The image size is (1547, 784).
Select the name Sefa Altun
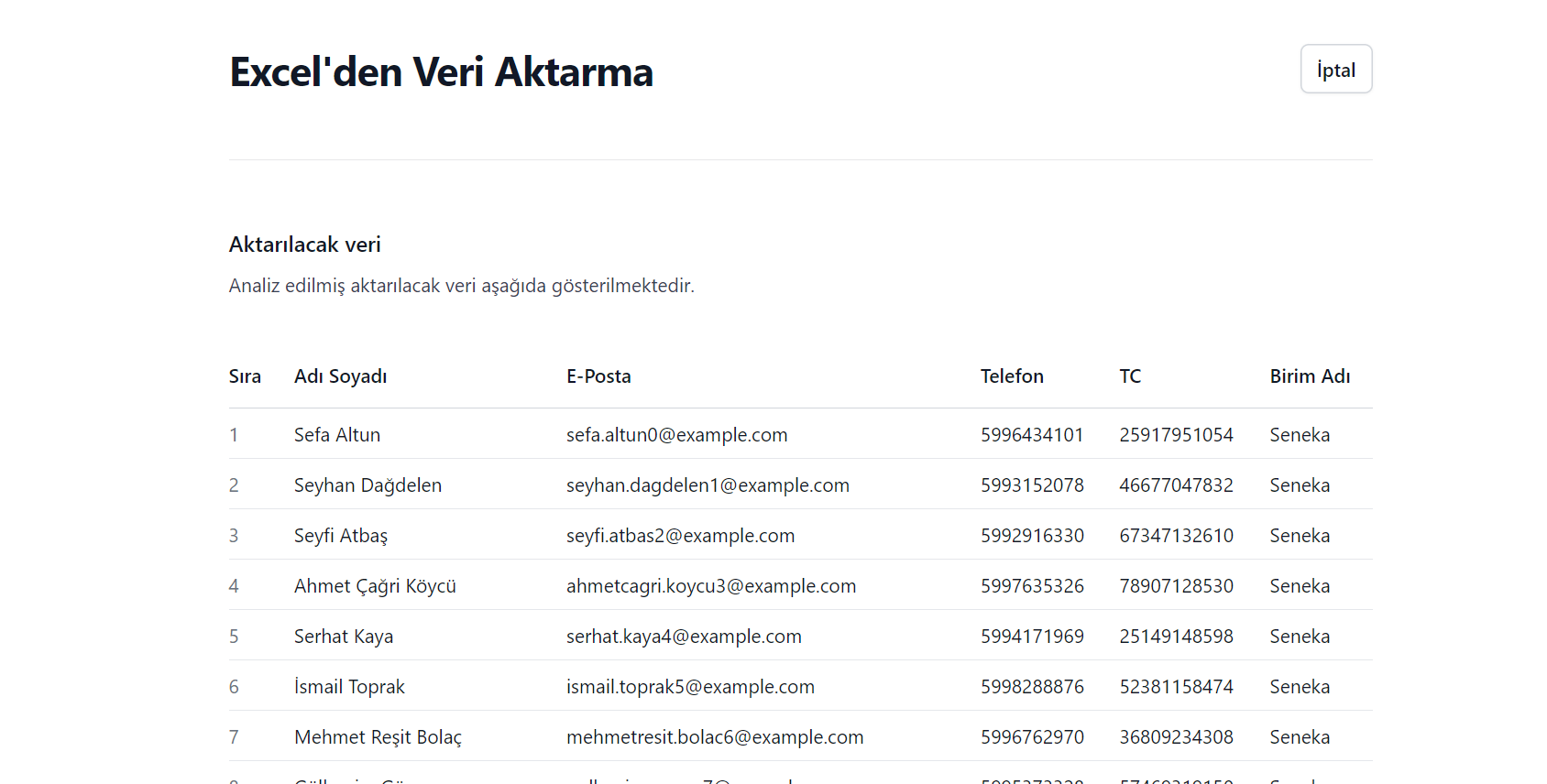(x=337, y=435)
